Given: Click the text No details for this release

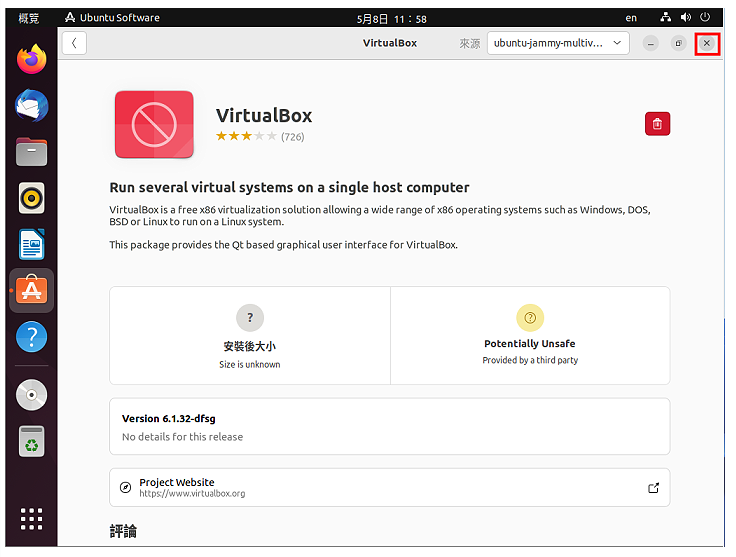Looking at the screenshot, I should coord(183,437).
